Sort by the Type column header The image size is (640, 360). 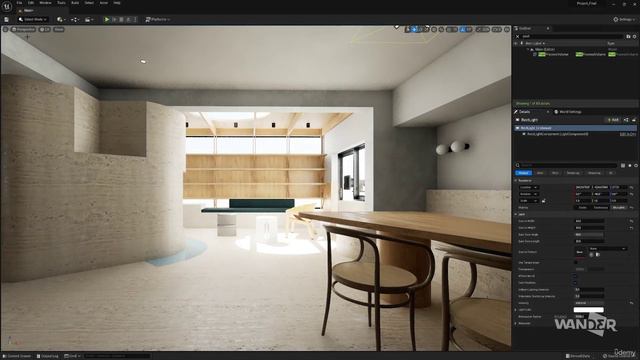[611, 43]
